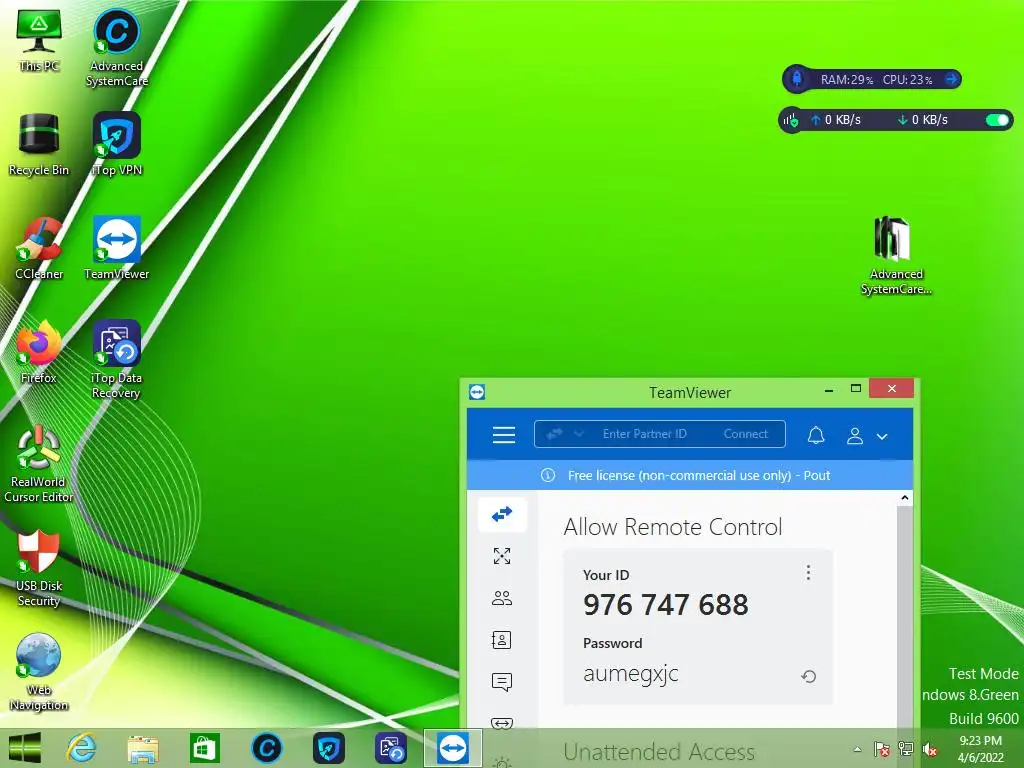Show hidden system tray icons
This screenshot has width=1024, height=768.
pos(857,749)
